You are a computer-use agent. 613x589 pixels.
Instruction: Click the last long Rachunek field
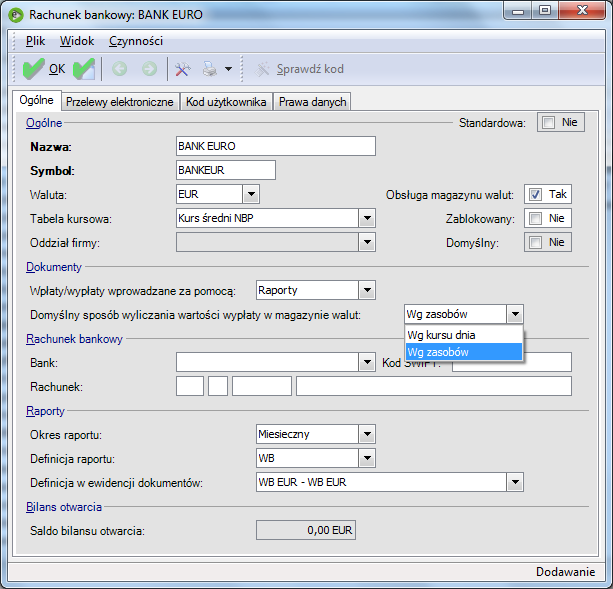click(x=434, y=386)
